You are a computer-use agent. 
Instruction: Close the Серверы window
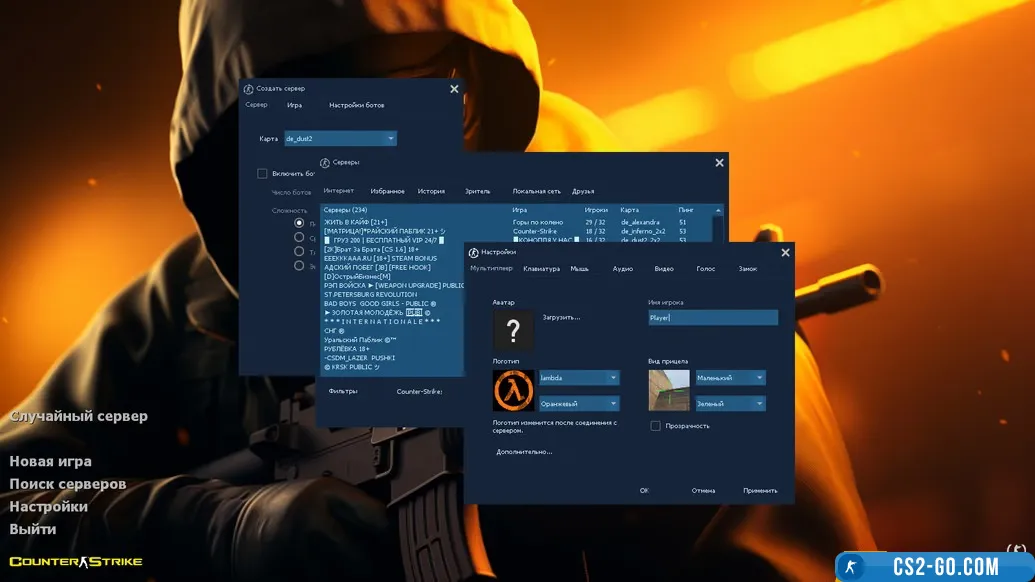(719, 162)
